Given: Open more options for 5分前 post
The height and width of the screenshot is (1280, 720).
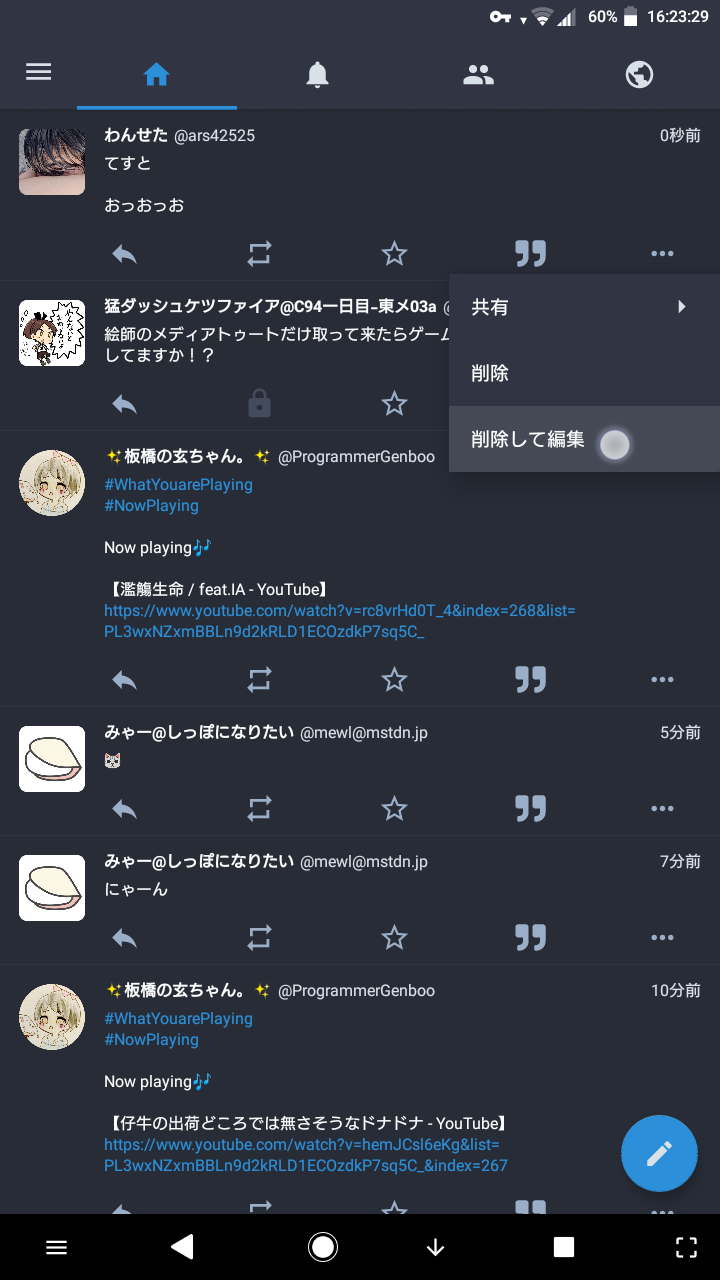Looking at the screenshot, I should coord(662,808).
